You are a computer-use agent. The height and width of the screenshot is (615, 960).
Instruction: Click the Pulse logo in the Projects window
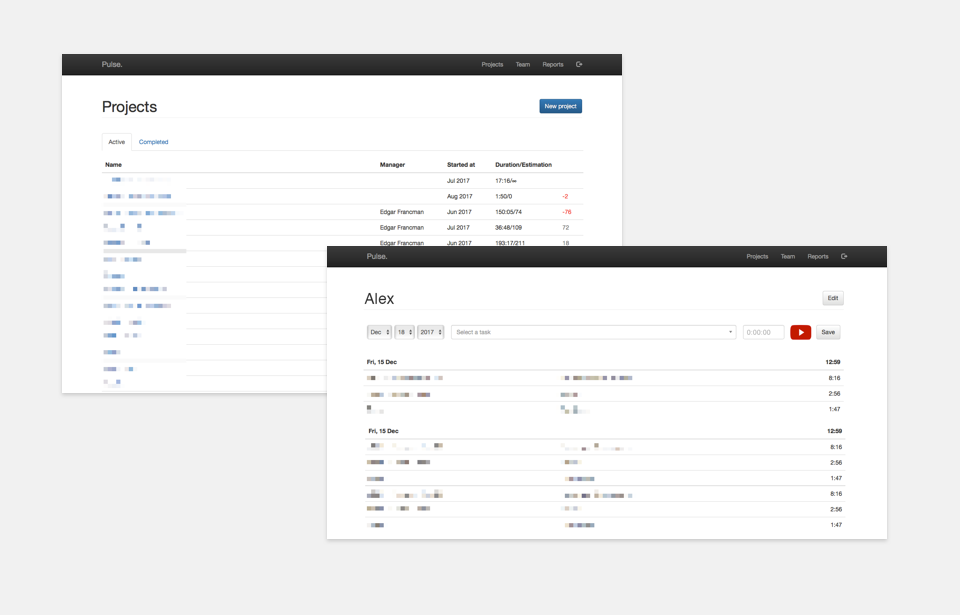pos(112,65)
